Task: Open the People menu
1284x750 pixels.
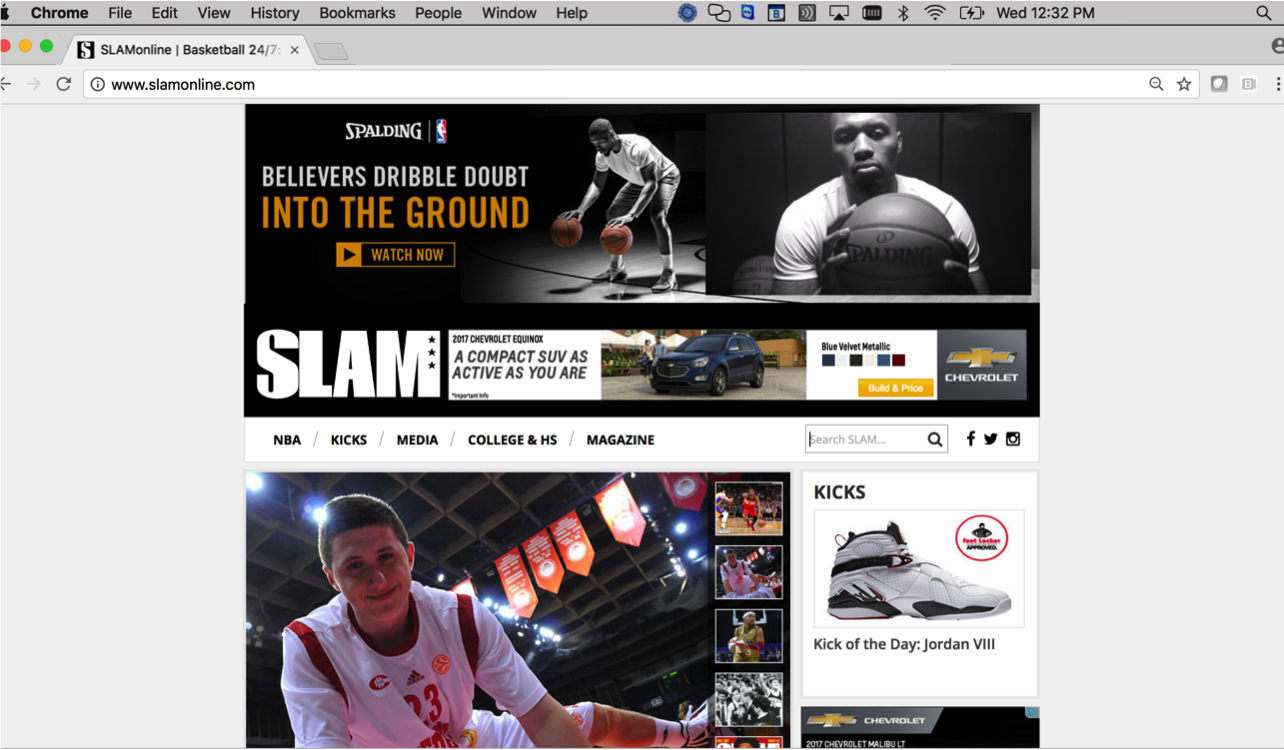Action: 438,13
